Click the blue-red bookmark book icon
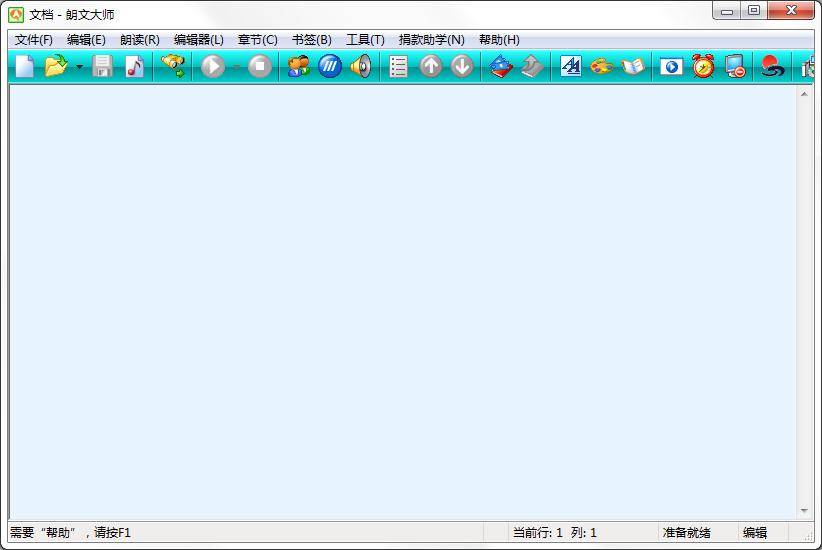Screen dimensions: 822x550 click(x=501, y=67)
